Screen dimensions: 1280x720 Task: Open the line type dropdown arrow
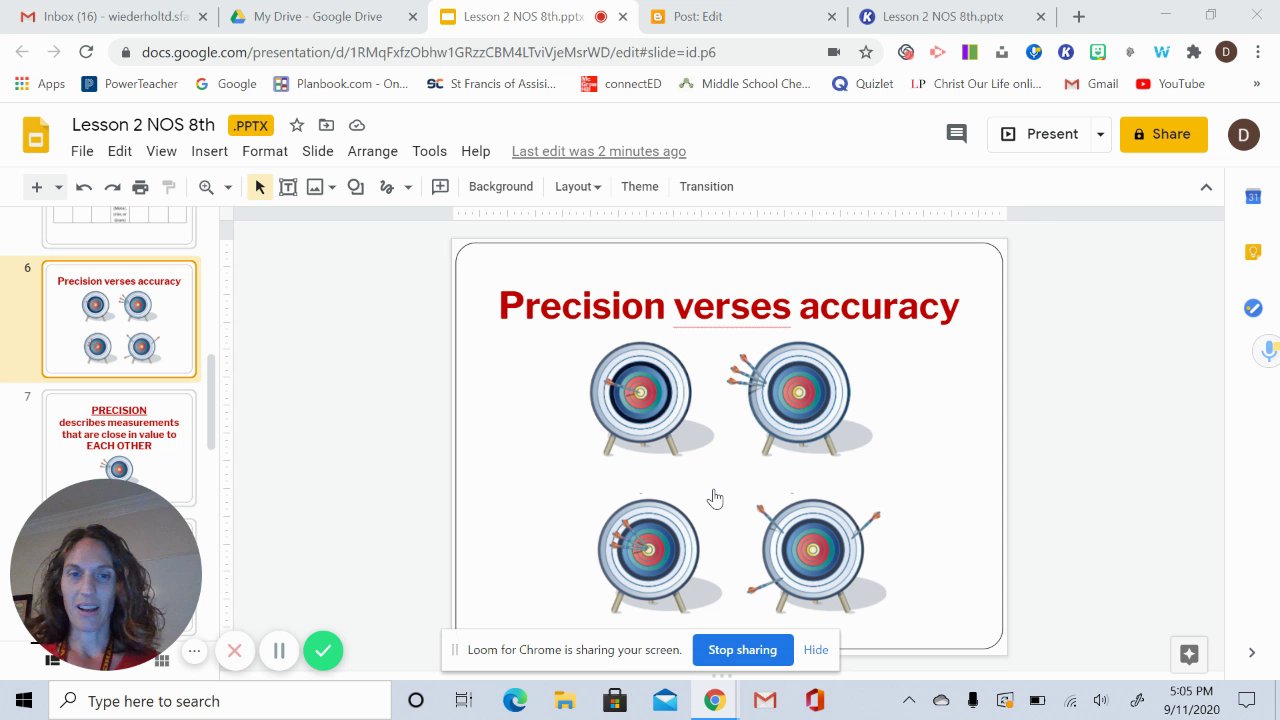tap(408, 187)
